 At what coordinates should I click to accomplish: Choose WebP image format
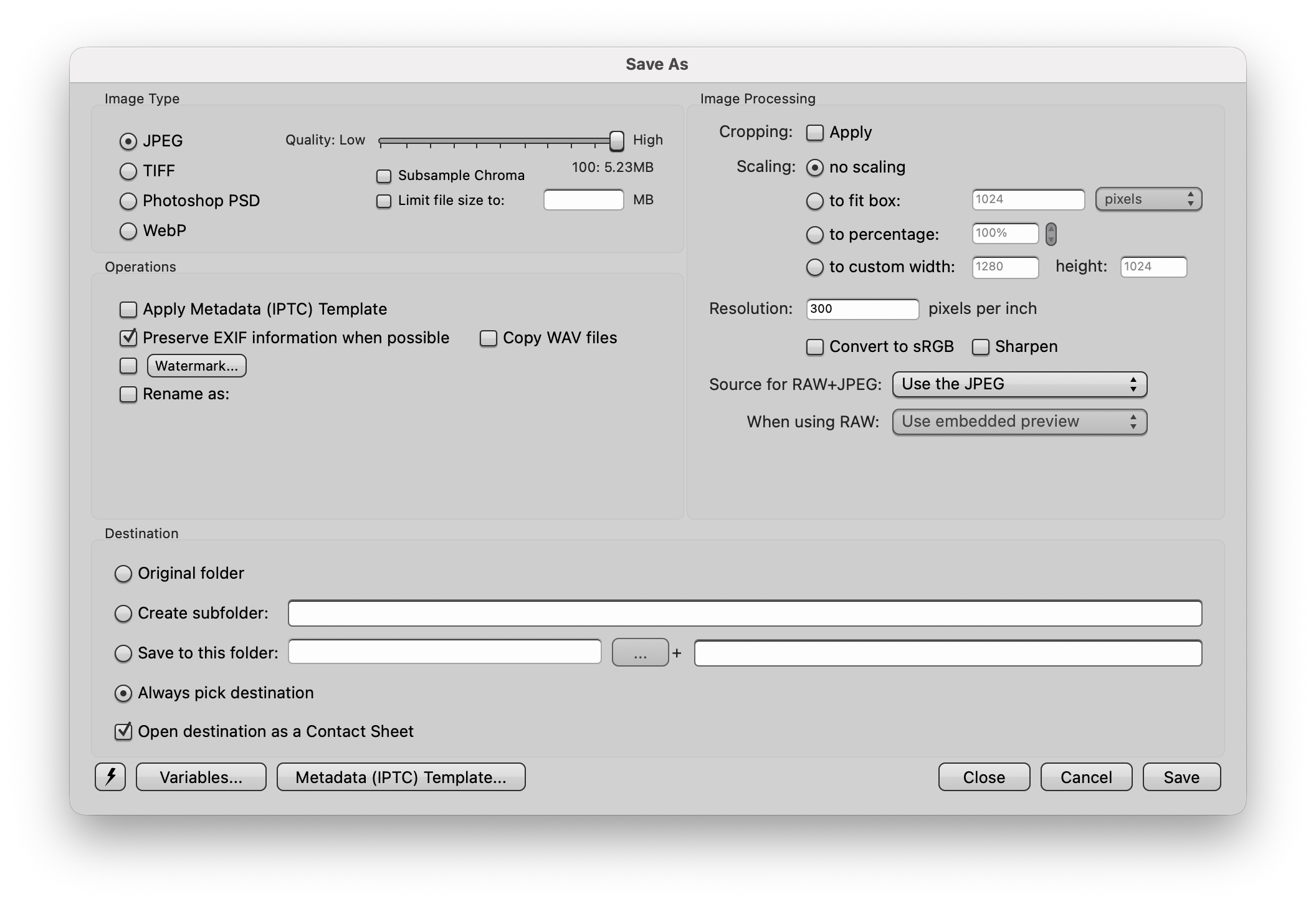click(x=128, y=231)
